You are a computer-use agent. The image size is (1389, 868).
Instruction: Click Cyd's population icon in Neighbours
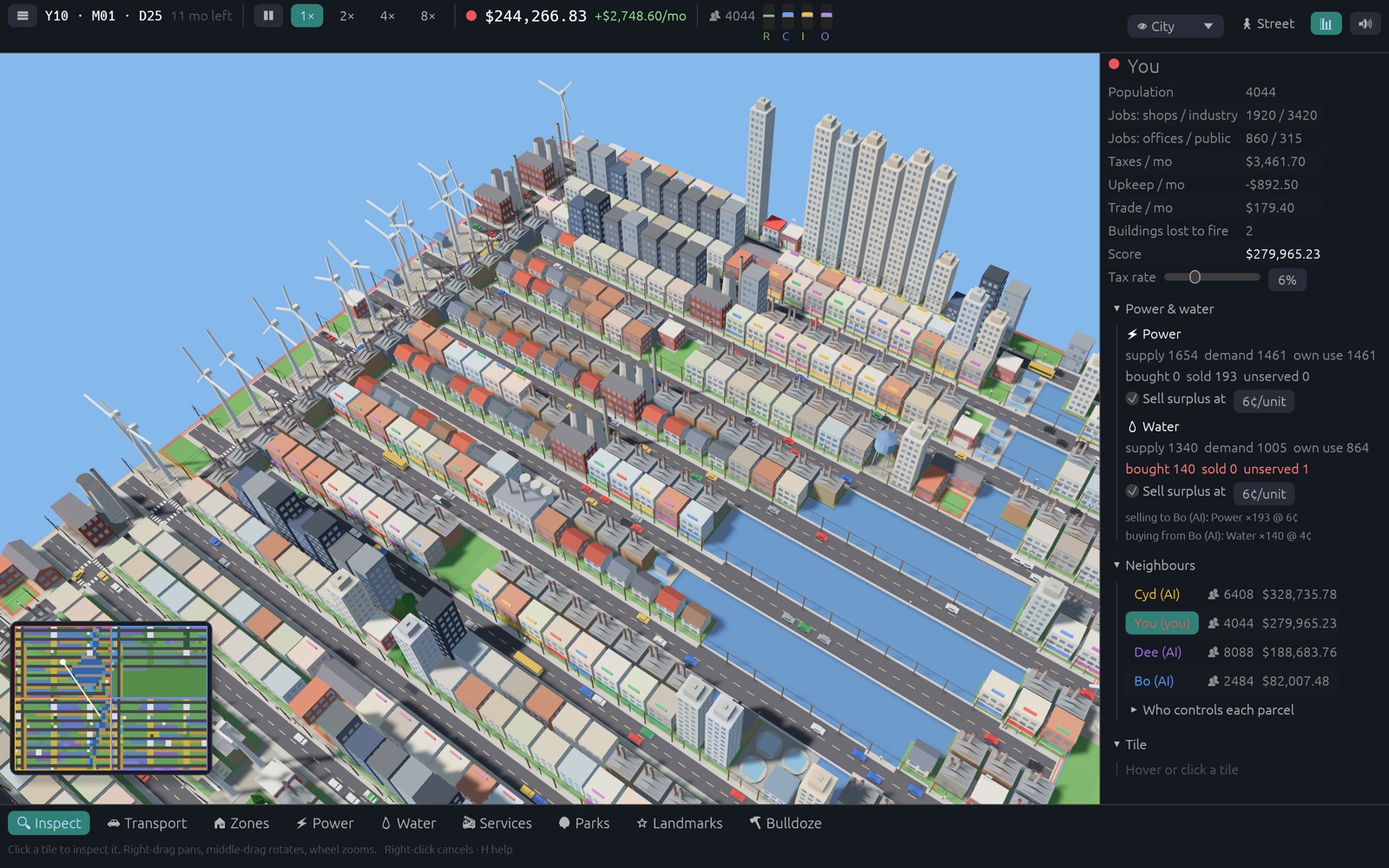(1213, 595)
